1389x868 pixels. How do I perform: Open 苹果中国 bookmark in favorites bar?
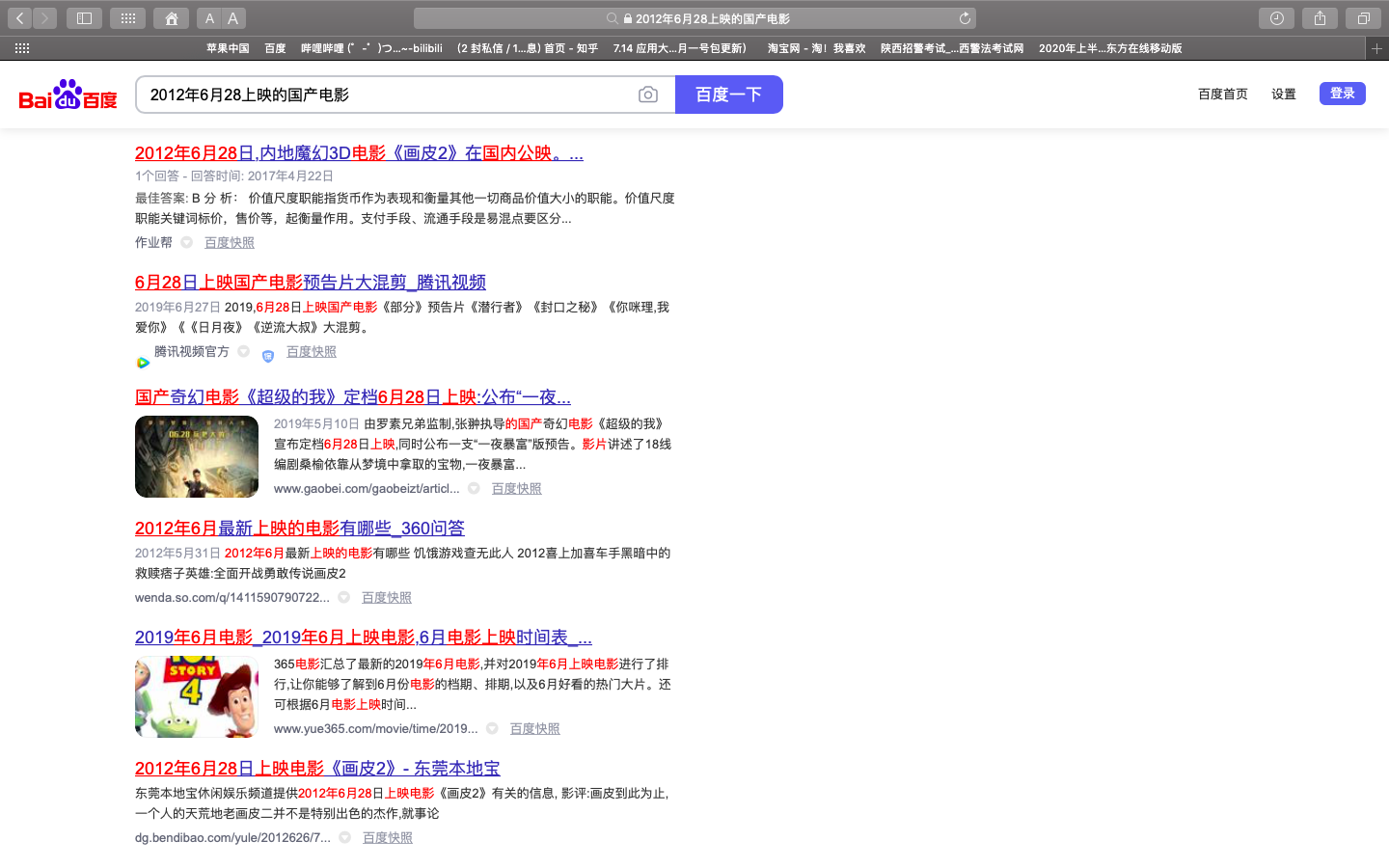point(228,48)
